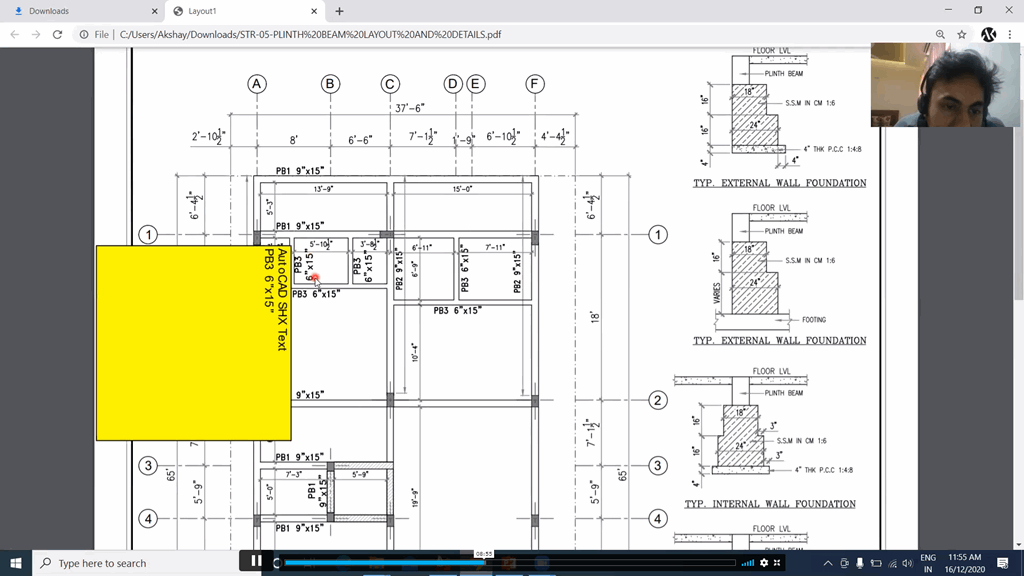The image size is (1024, 576).
Task: Open the Chrome three-dot menu
Action: coord(1010,35)
